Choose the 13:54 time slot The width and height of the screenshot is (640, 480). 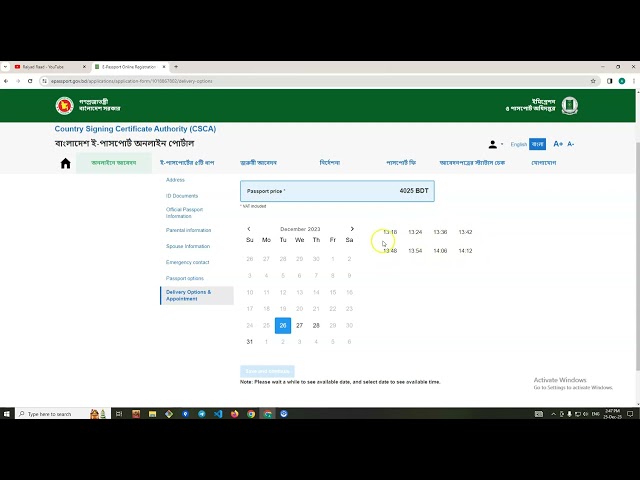415,251
